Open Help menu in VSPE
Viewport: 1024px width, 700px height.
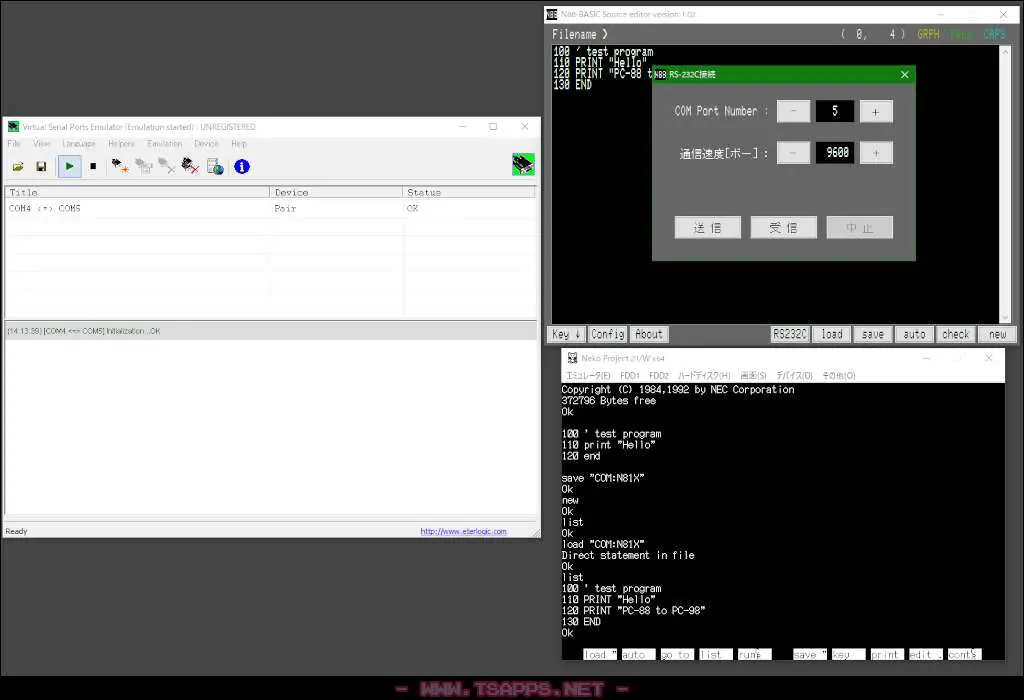pyautogui.click(x=238, y=144)
